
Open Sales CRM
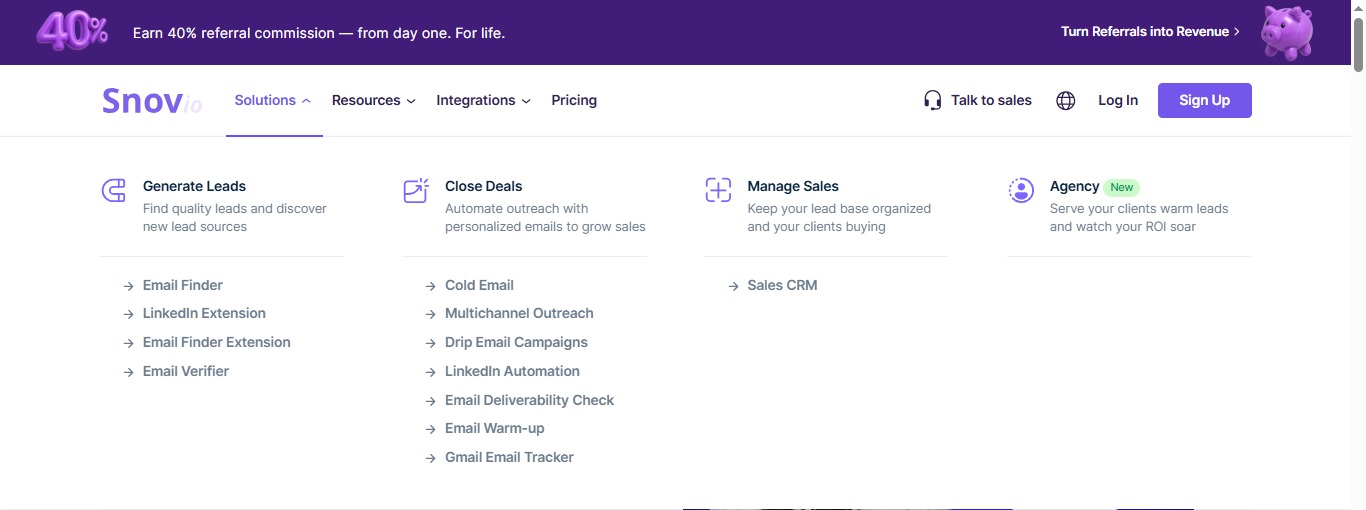782,285
